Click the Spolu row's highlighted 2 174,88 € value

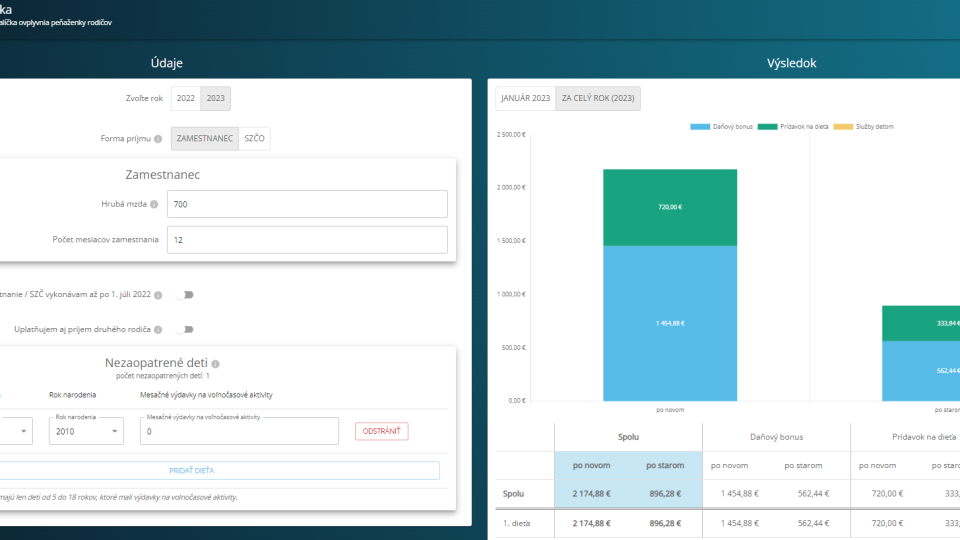click(591, 493)
